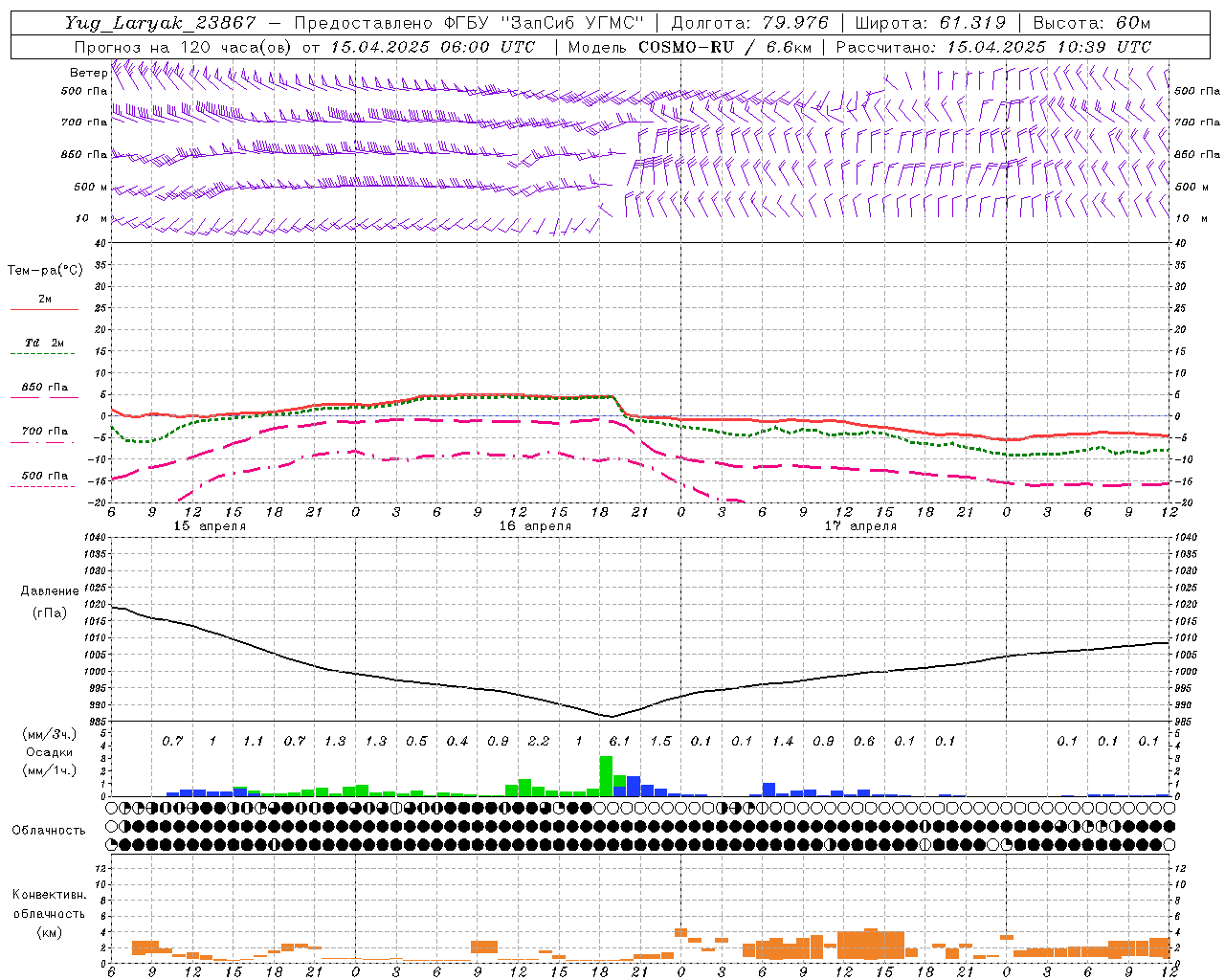Click the Td 2м dew point legend label
The height and width of the screenshot is (980, 1225).
tap(45, 343)
